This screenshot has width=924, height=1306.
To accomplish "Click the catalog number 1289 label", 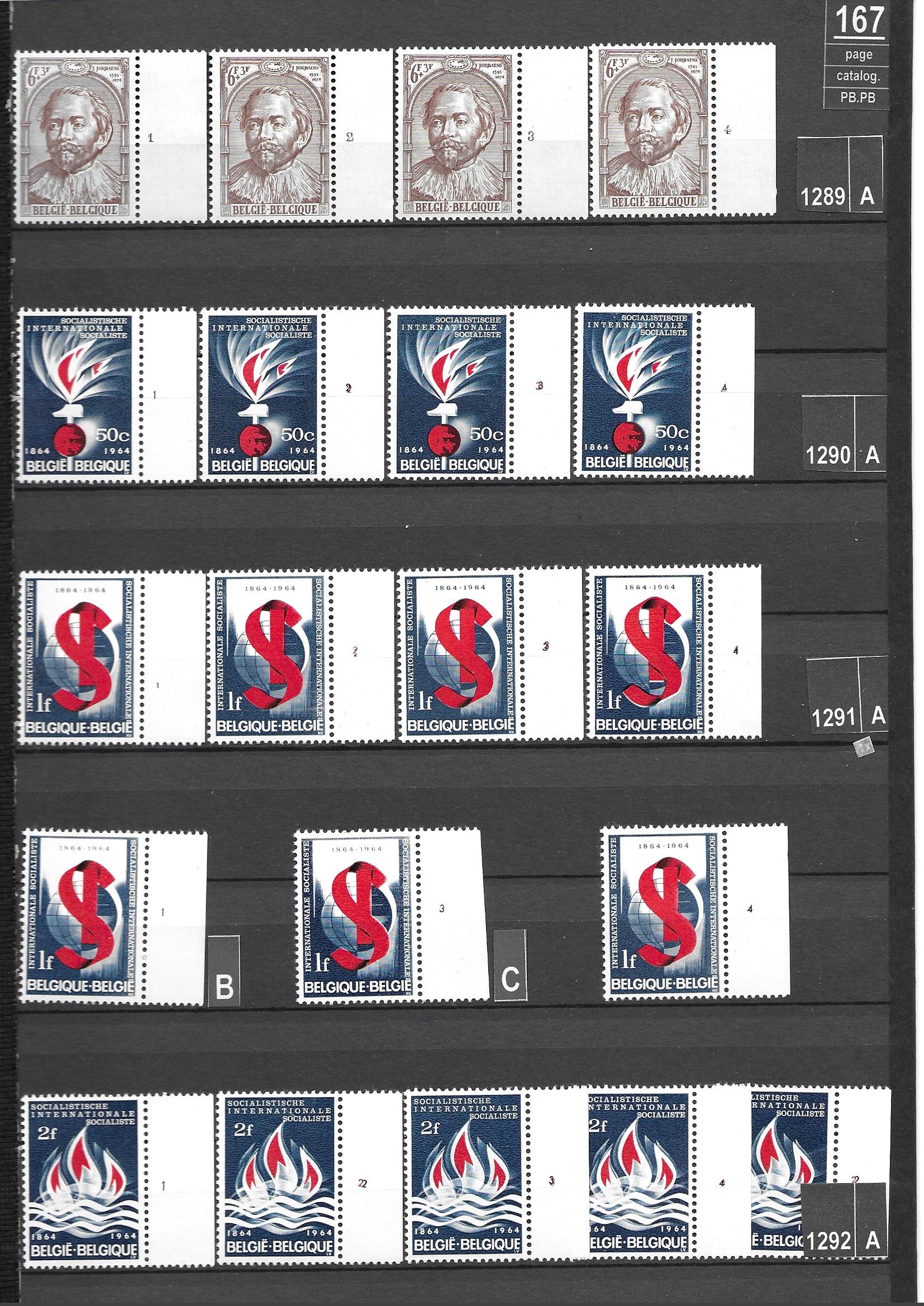I will click(823, 197).
